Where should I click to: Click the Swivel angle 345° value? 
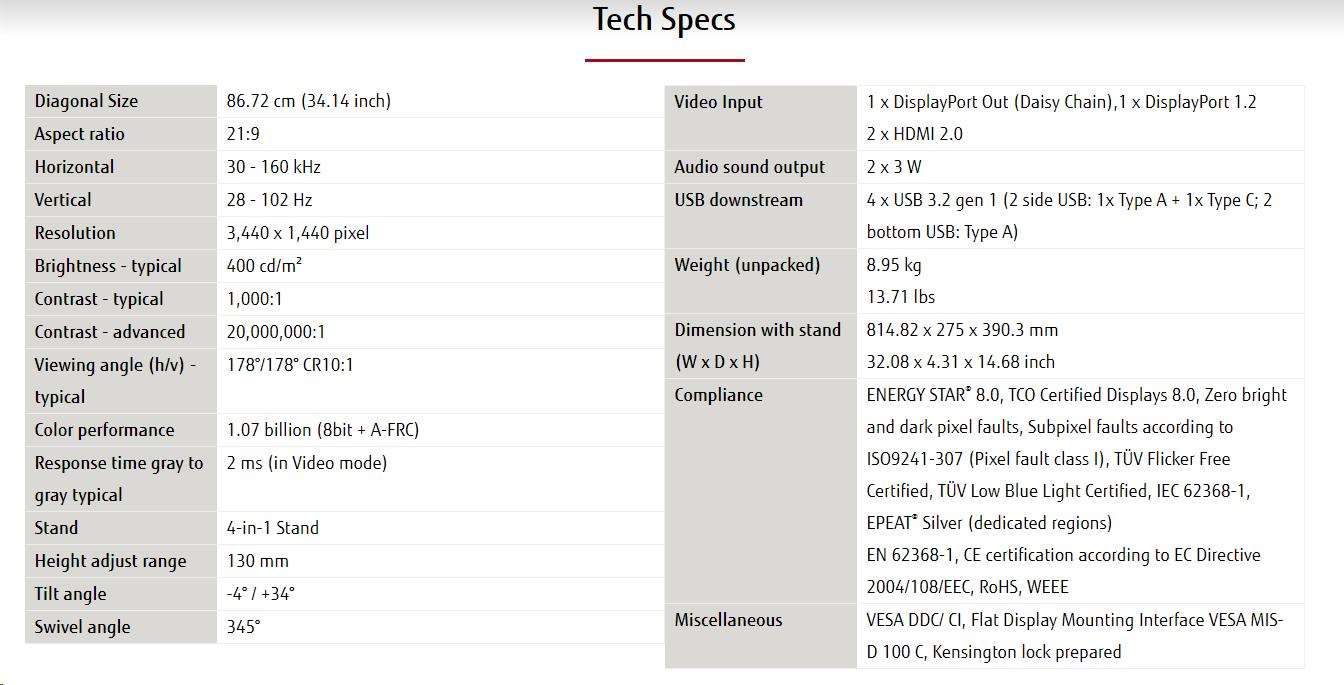[x=244, y=627]
